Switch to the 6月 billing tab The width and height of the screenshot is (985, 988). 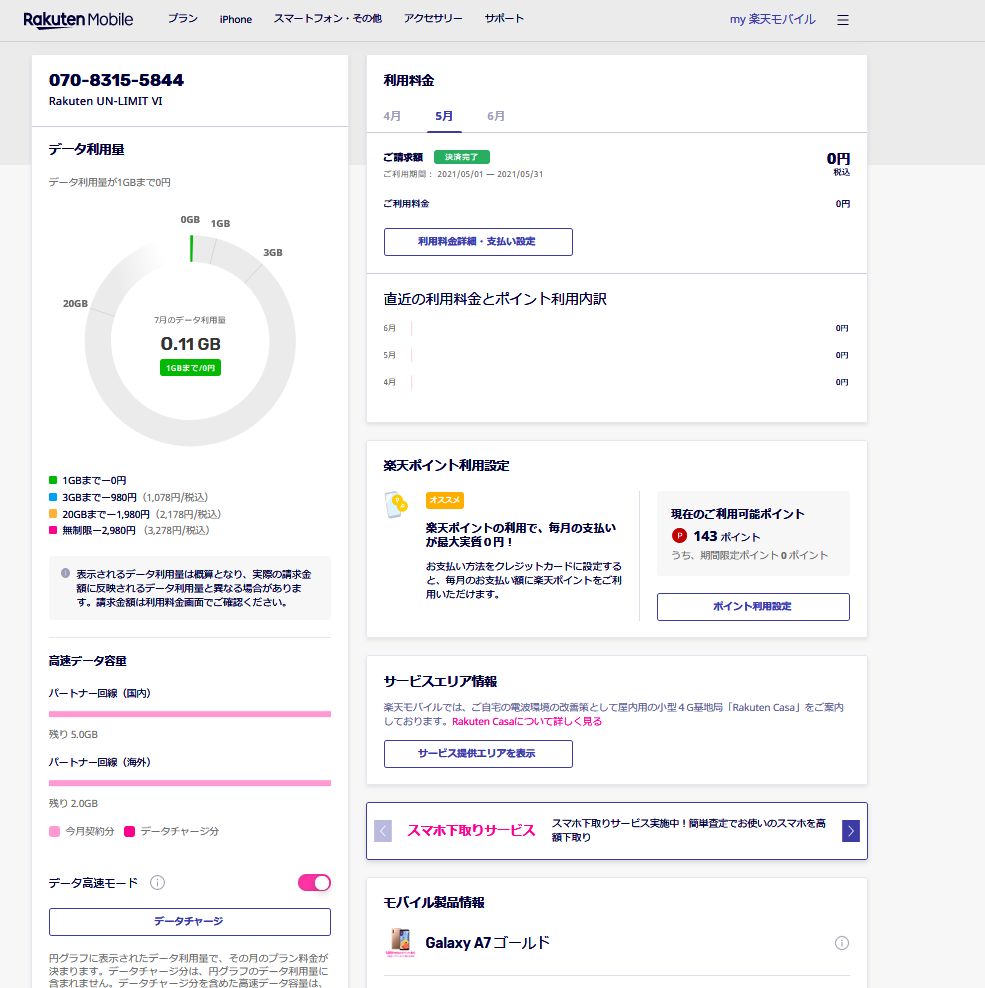pos(496,116)
